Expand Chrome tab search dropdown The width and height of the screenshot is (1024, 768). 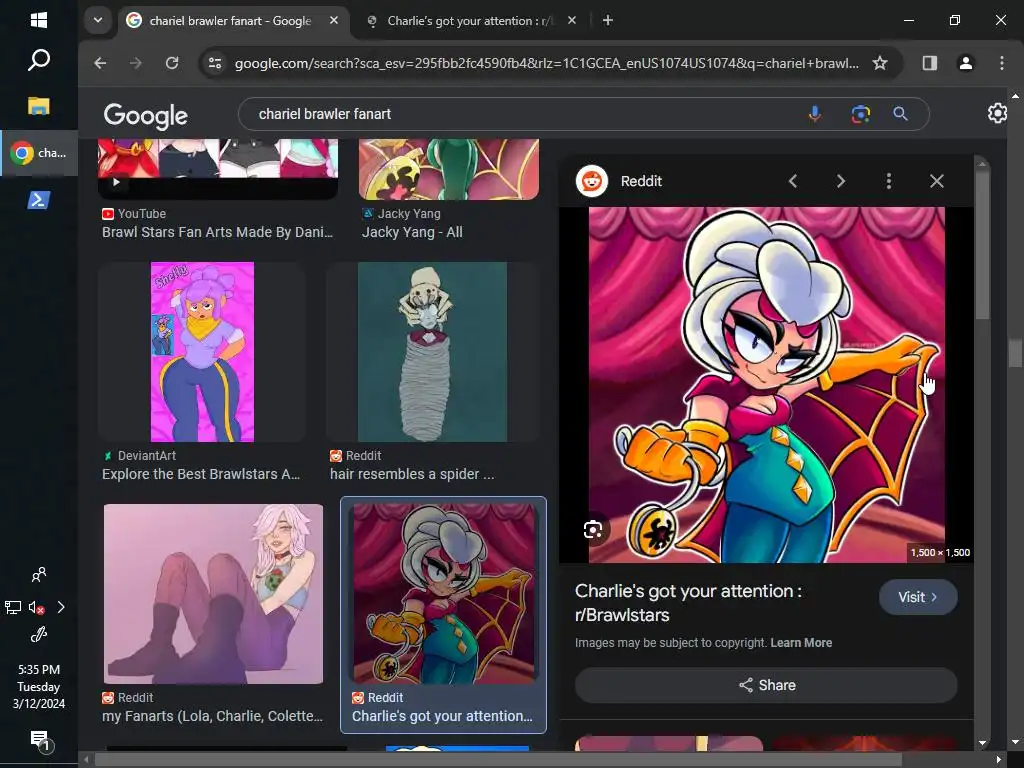(98, 20)
